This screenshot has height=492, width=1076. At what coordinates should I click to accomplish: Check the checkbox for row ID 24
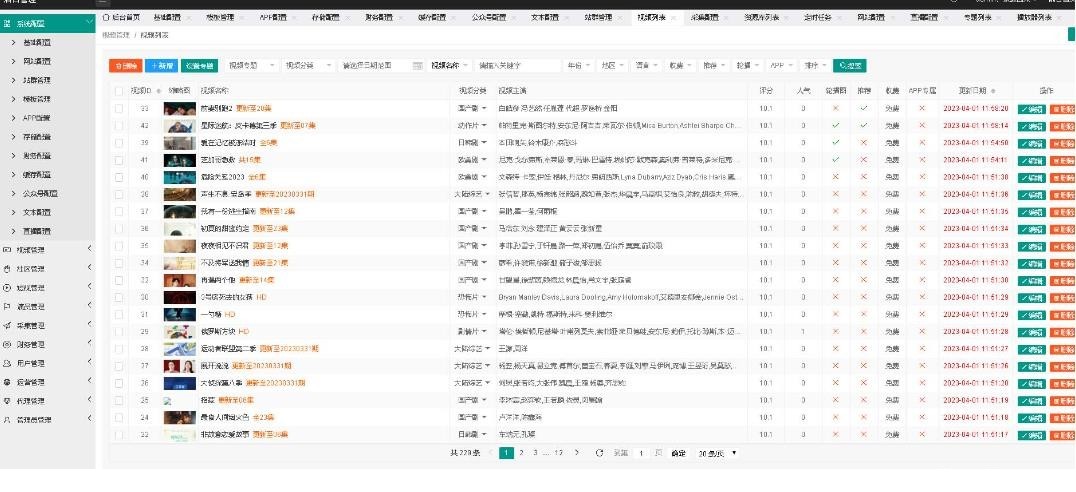[x=119, y=417]
